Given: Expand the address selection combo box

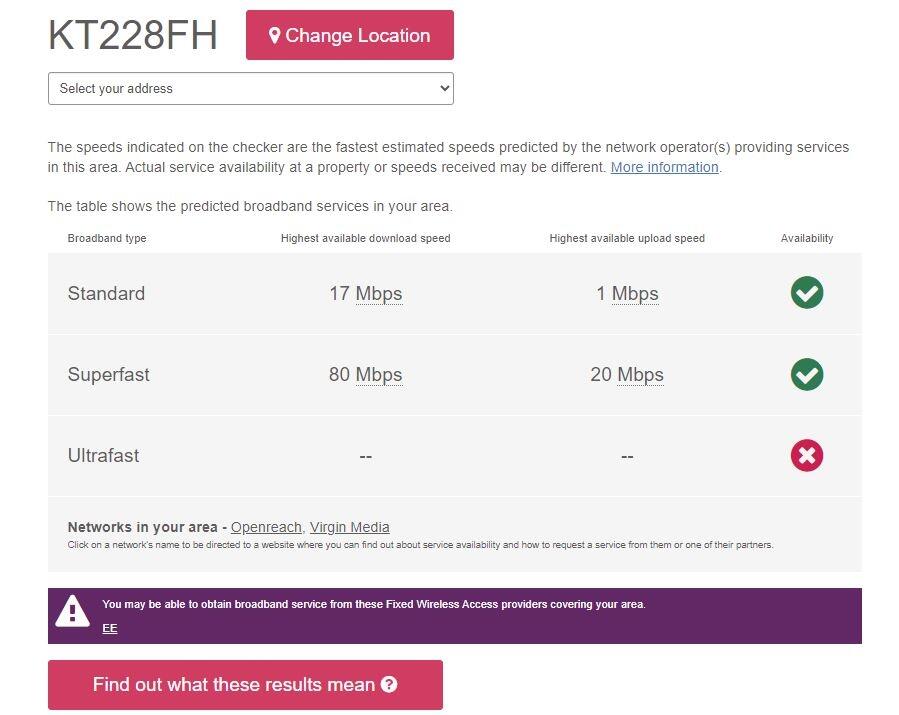Looking at the screenshot, I should click(250, 88).
